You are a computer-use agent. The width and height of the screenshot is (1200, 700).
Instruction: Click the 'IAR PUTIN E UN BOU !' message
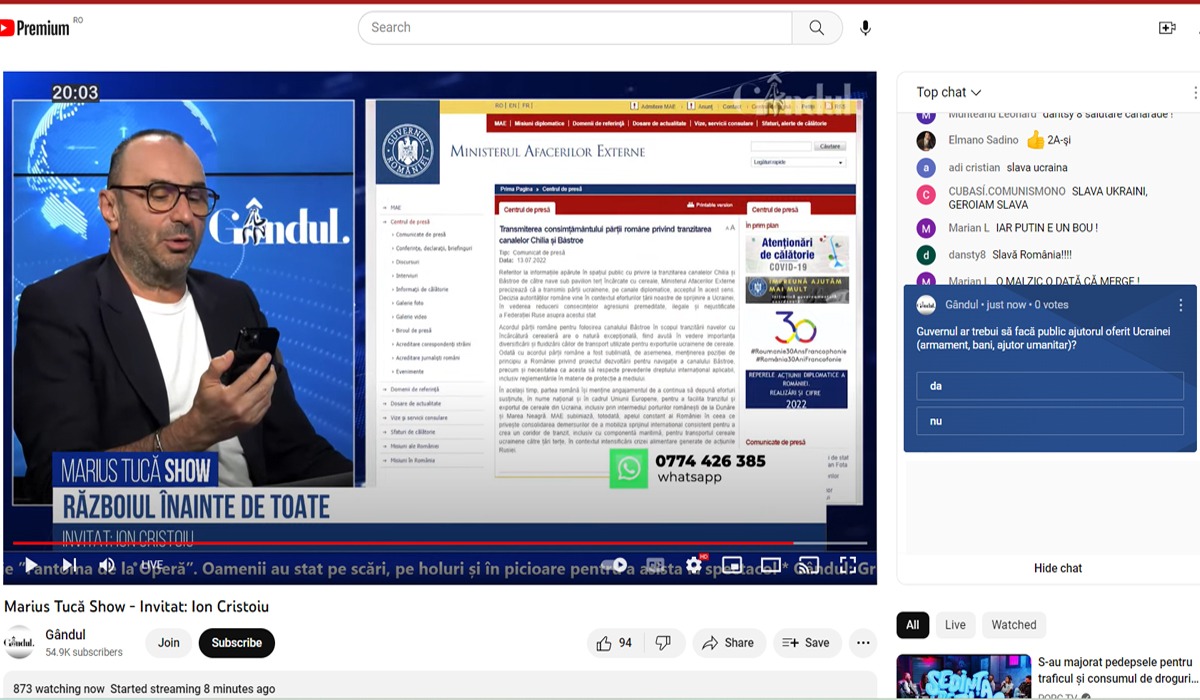[x=1048, y=228]
